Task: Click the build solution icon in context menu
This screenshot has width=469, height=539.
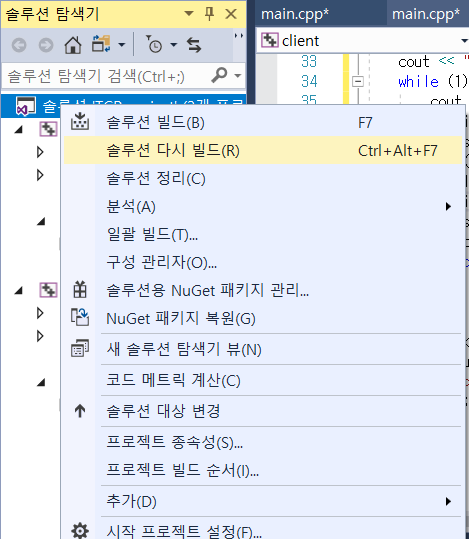Action: pyautogui.click(x=80, y=121)
